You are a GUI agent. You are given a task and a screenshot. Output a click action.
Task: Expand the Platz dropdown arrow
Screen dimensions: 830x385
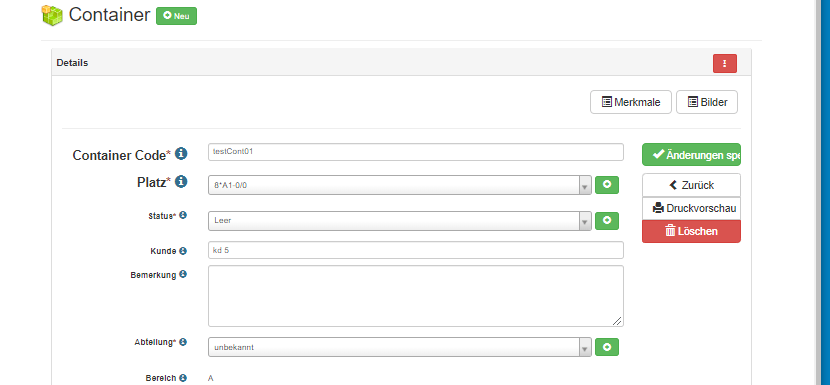[585, 185]
